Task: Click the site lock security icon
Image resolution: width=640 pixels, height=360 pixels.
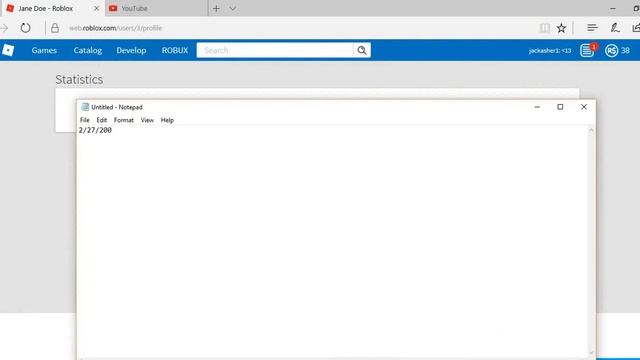Action: [55, 28]
